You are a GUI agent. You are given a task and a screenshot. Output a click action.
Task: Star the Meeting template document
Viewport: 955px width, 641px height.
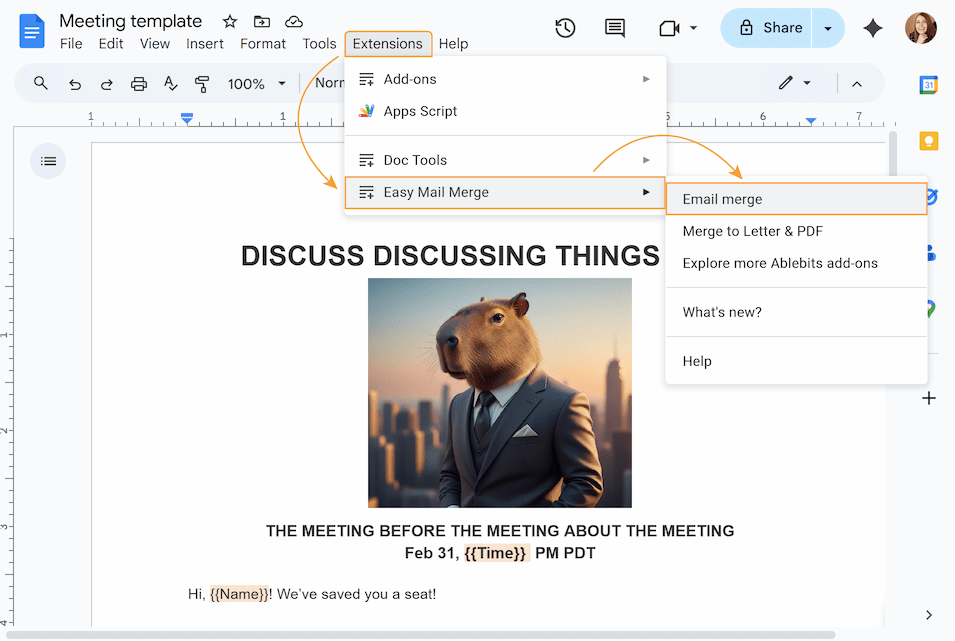click(230, 22)
